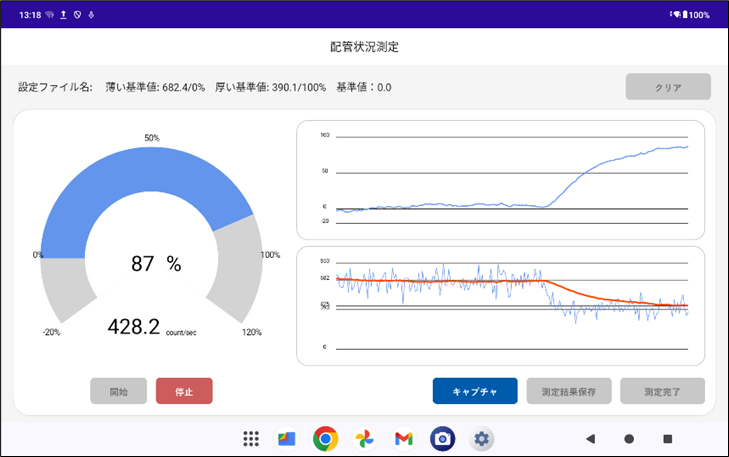
Task: Click the 設定ファイル名: label
Action: [x=55, y=87]
